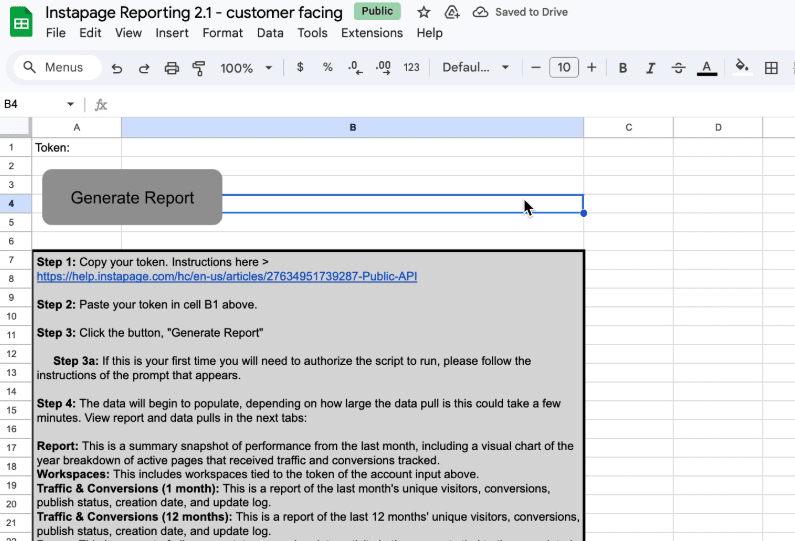Screen dimensions: 795x541
Task: Toggle italic formatting
Action: [x=651, y=68]
